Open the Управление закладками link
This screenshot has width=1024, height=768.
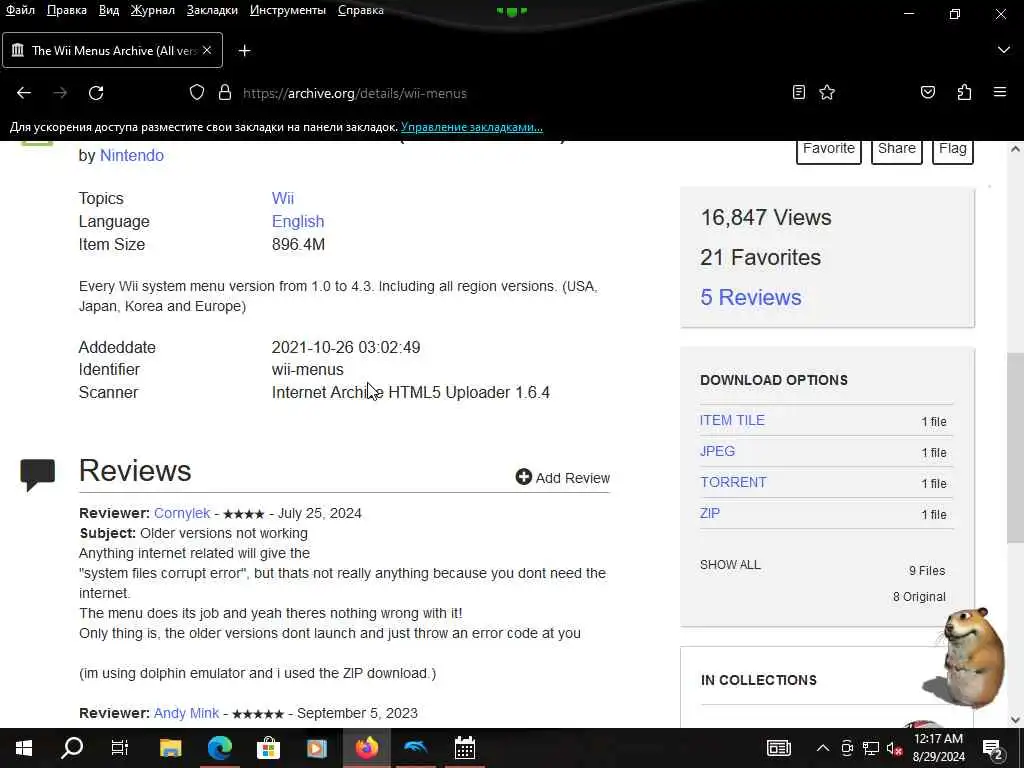(x=472, y=127)
